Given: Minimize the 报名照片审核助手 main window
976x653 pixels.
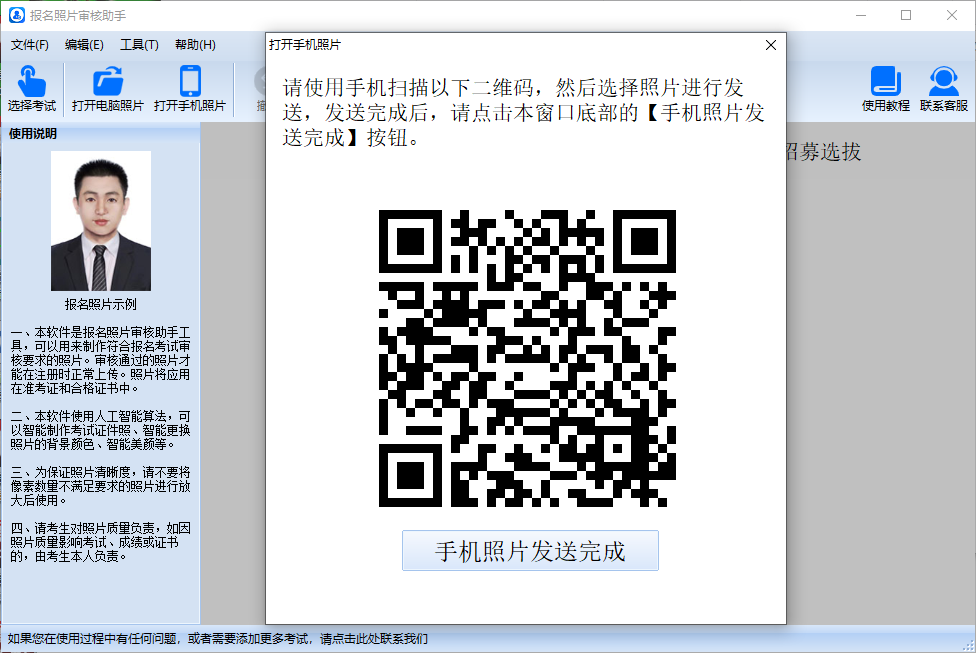Looking at the screenshot, I should pos(861,15).
